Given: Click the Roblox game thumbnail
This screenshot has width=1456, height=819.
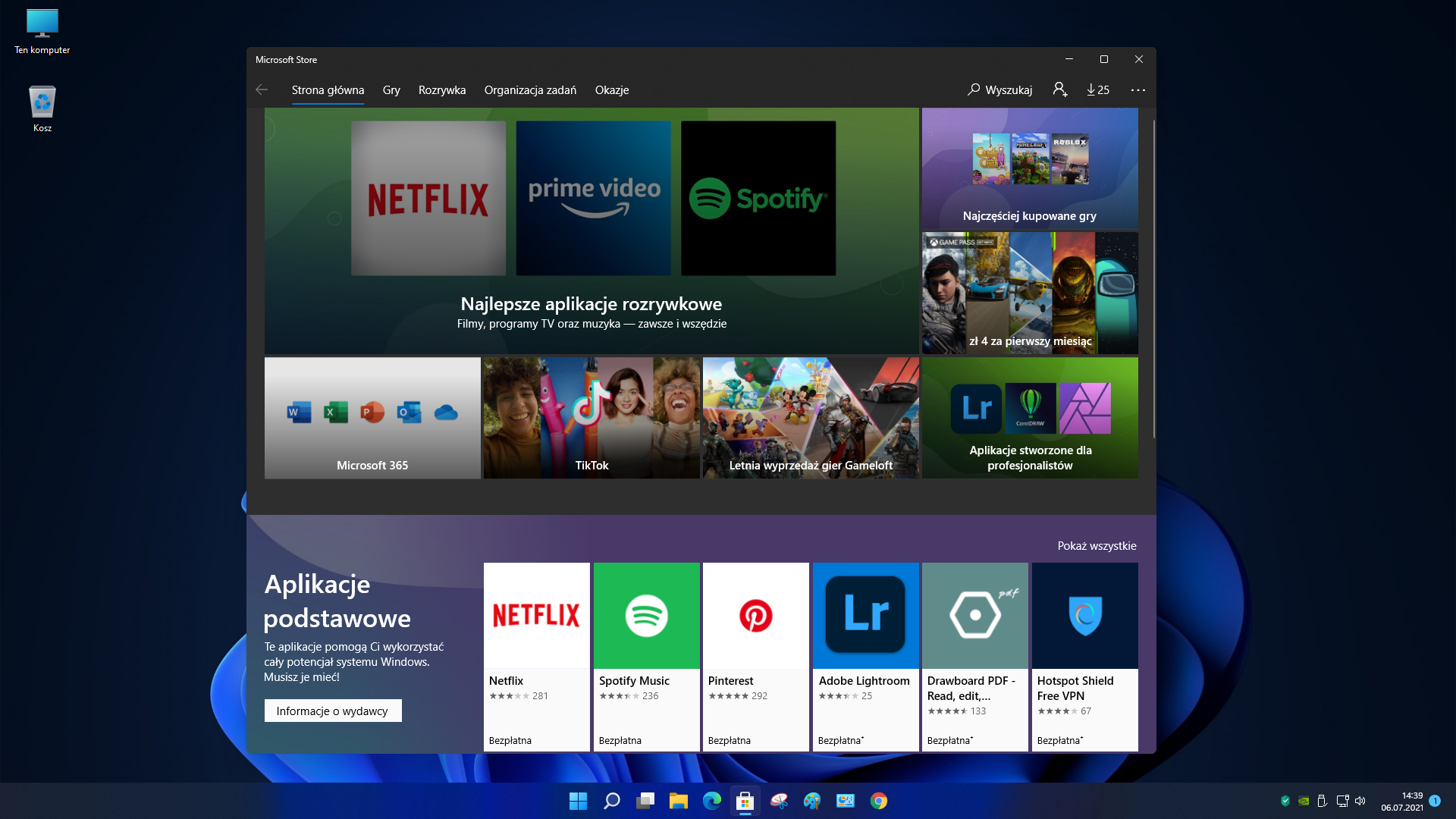Looking at the screenshot, I should click(x=1070, y=159).
